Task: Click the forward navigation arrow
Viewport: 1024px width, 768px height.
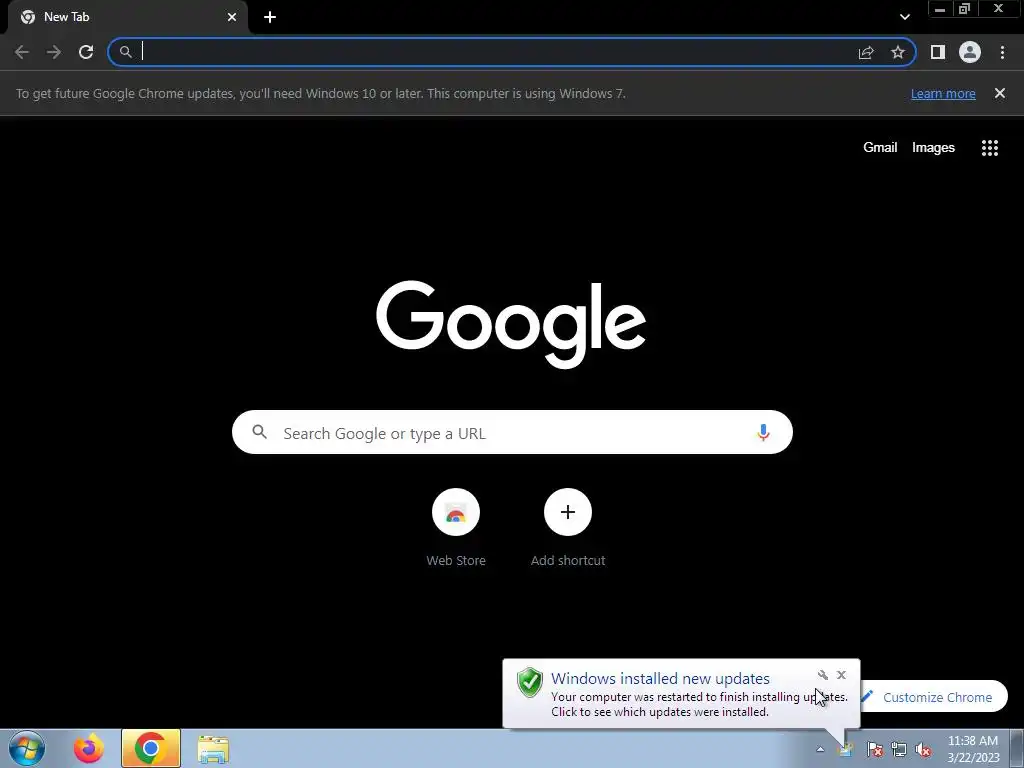Action: click(54, 52)
